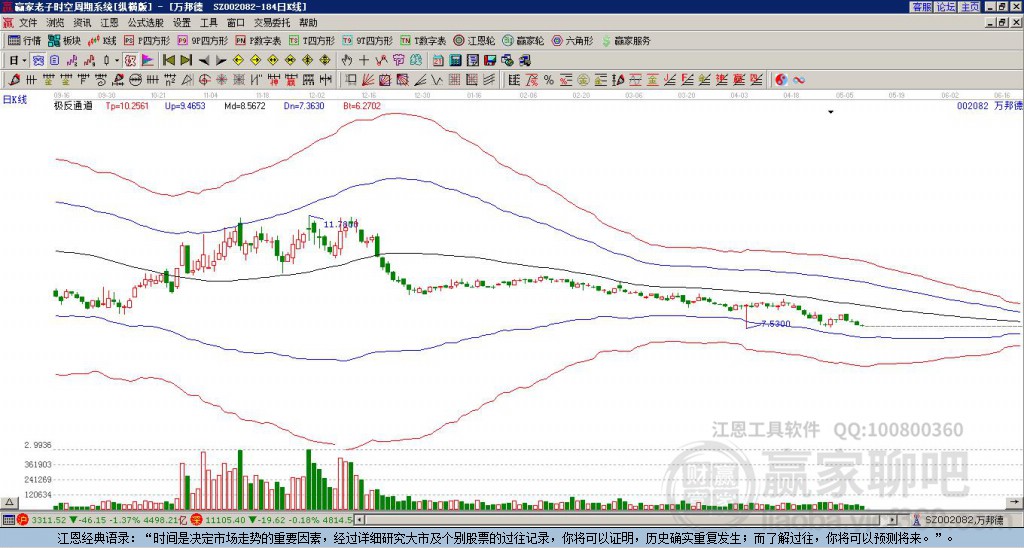Screen dimensions: 1024x548
Task: Expand the candlestick style dropdown arrow
Action: (116, 61)
